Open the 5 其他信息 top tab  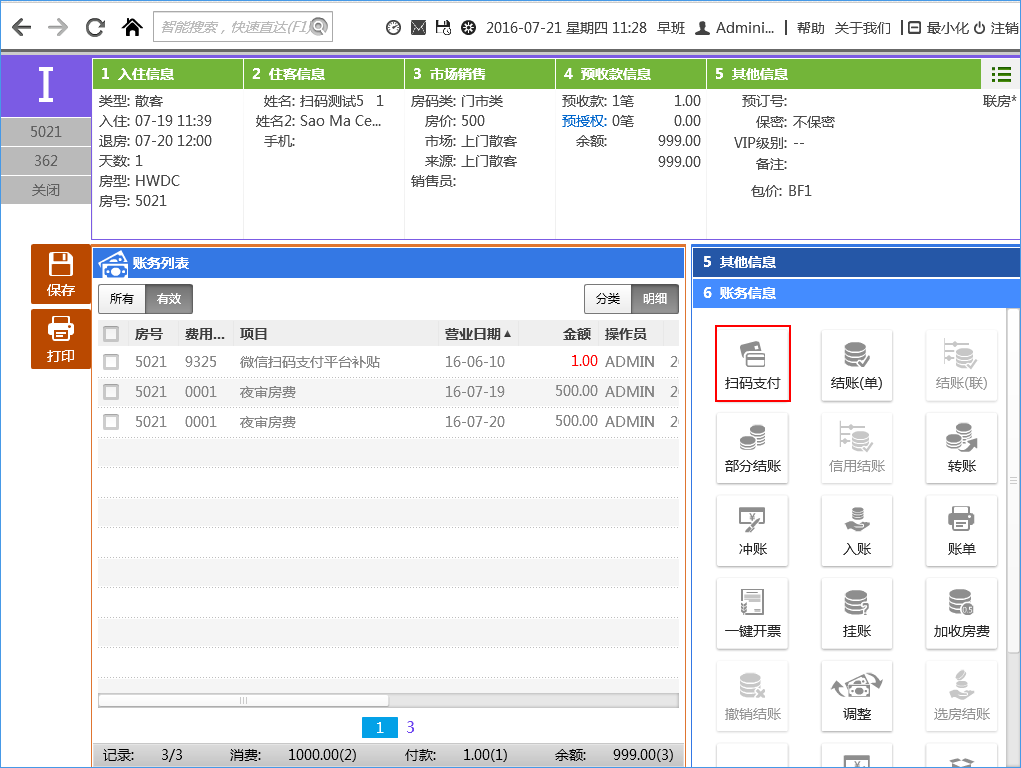pos(844,74)
